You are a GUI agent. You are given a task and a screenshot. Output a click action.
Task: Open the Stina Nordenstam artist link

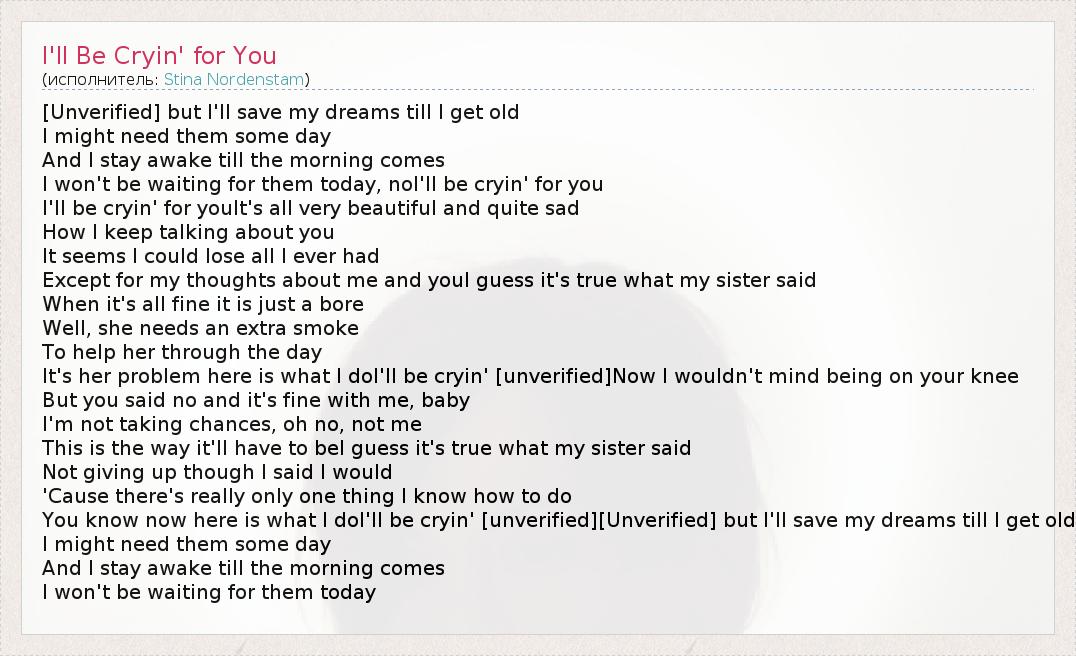(x=235, y=79)
